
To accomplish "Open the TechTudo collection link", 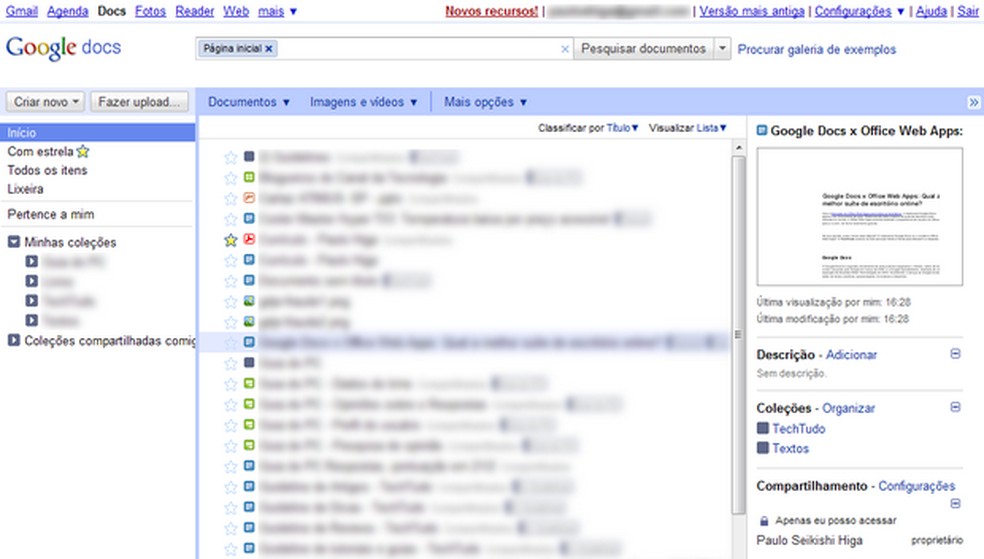I will (x=798, y=429).
